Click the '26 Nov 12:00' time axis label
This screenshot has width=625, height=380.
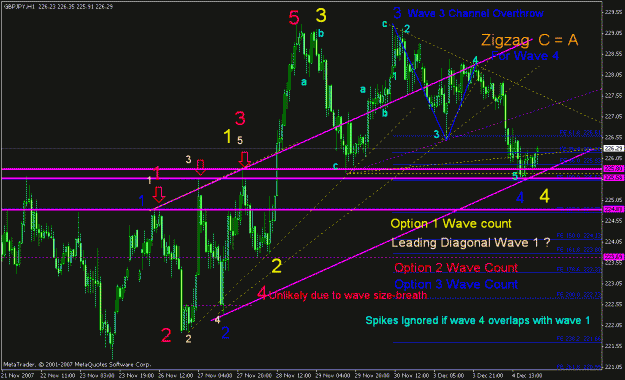(175, 376)
